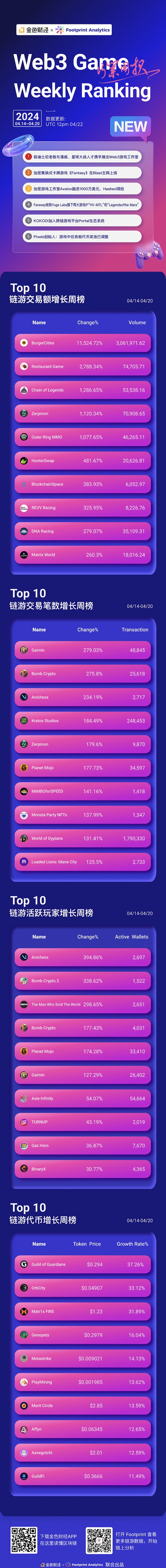
Task: Click the Gas Hero icon
Action: (x=24, y=1146)
